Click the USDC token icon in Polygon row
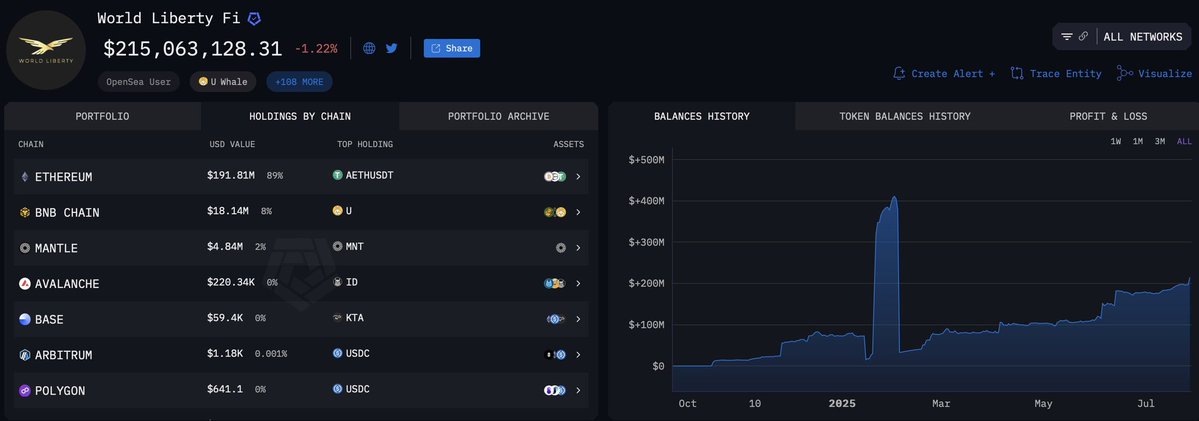 click(x=337, y=389)
